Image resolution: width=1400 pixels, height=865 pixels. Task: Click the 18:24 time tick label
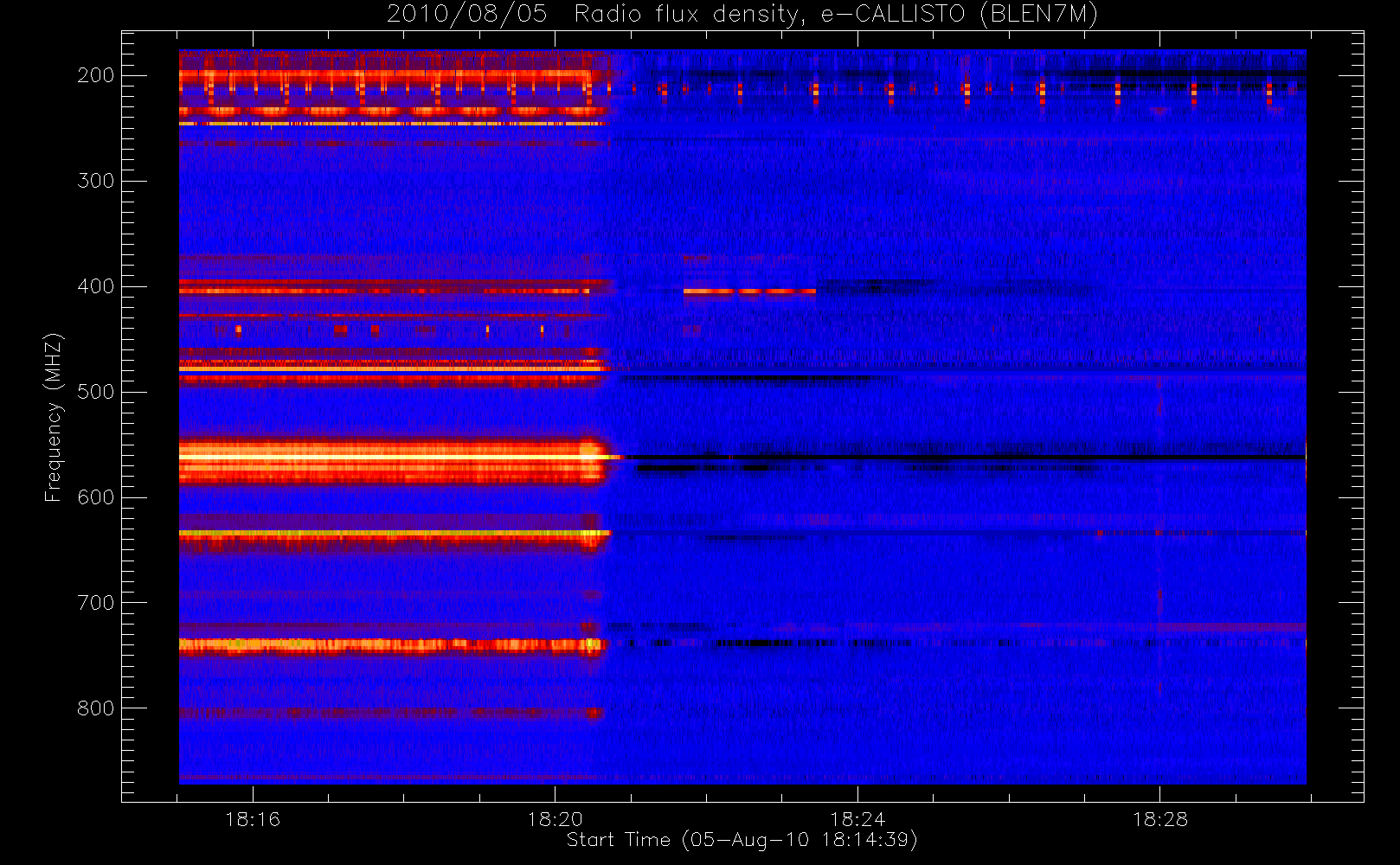pos(857,819)
